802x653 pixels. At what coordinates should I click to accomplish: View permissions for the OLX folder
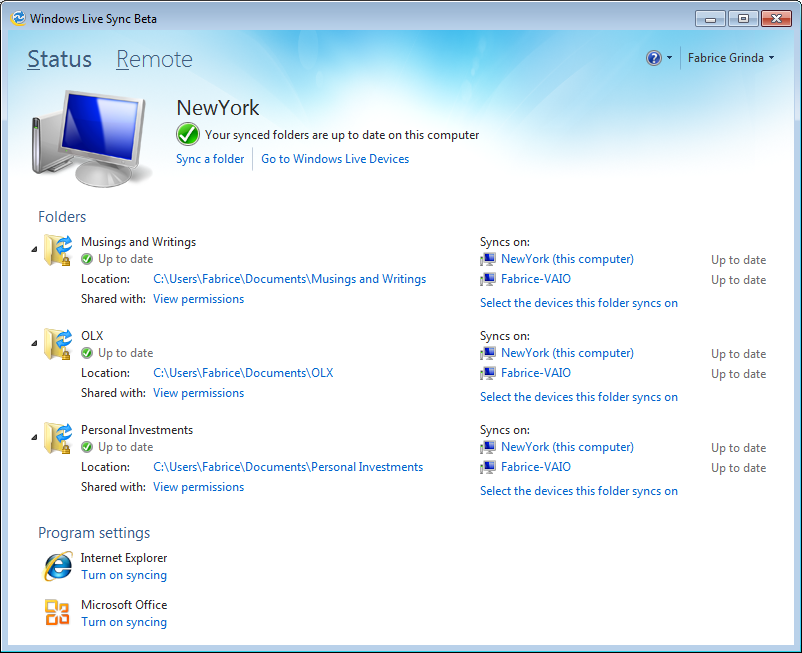pos(198,393)
